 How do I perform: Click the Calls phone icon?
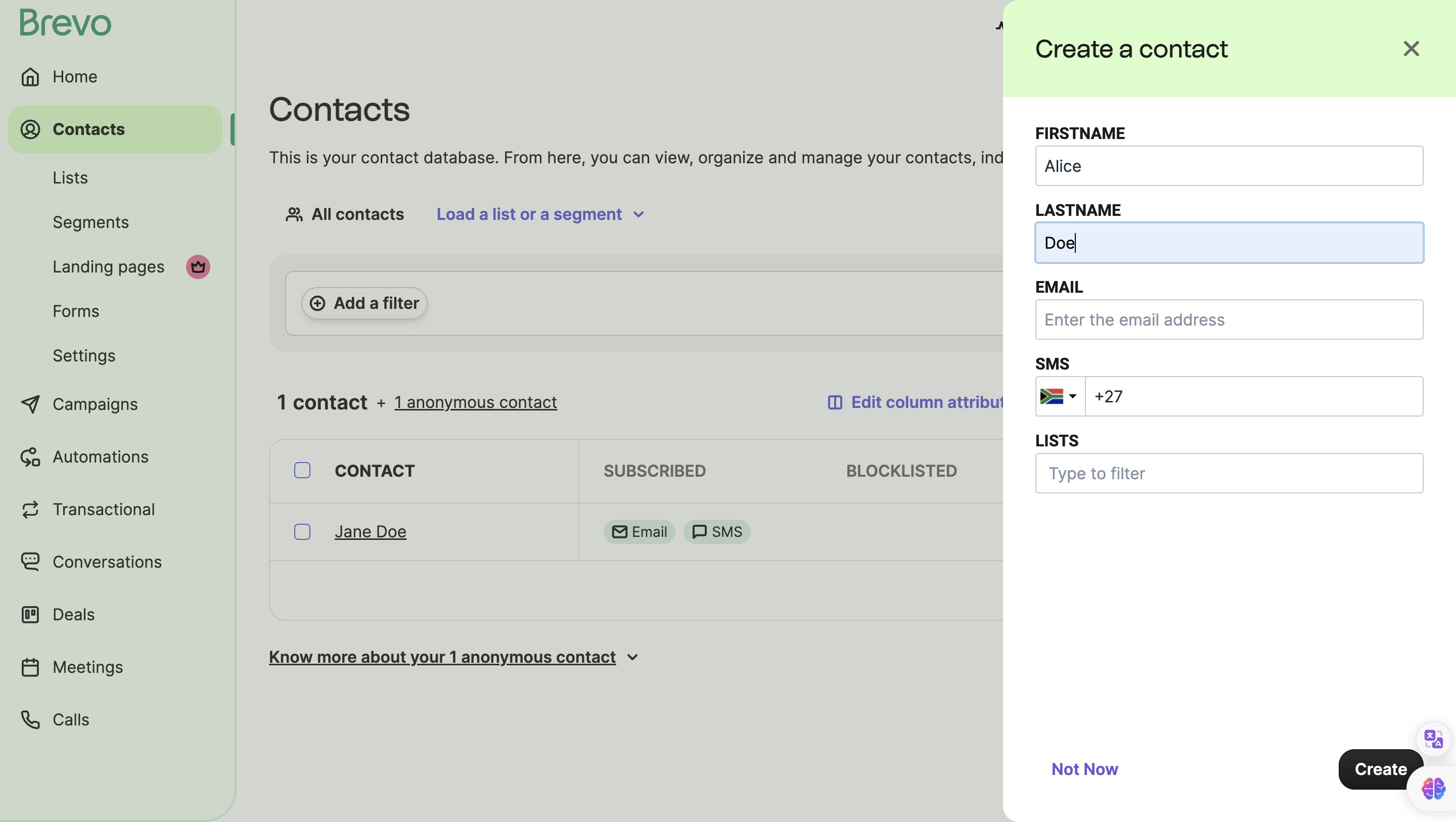[30, 720]
